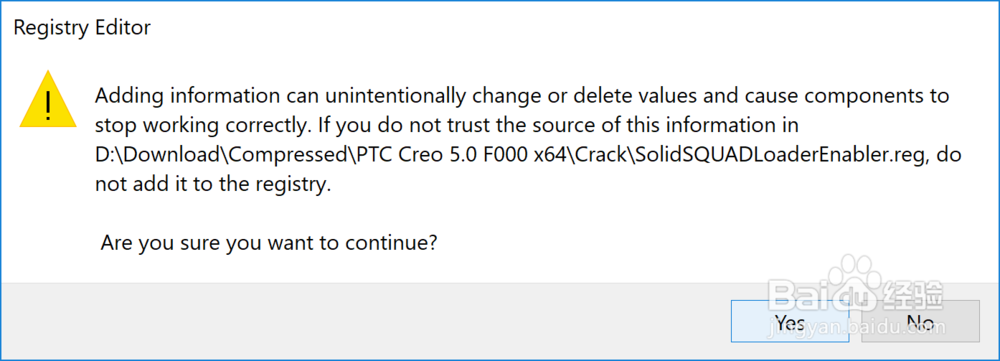This screenshot has height=361, width=1000.
Task: Click the empty title bar right of the title
Action: coord(574,28)
